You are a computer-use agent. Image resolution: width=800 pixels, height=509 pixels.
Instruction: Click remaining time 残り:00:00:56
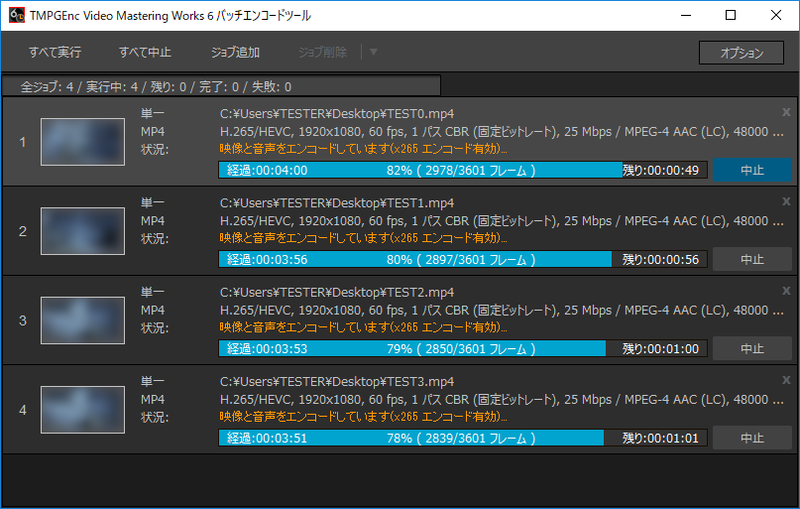click(x=660, y=260)
